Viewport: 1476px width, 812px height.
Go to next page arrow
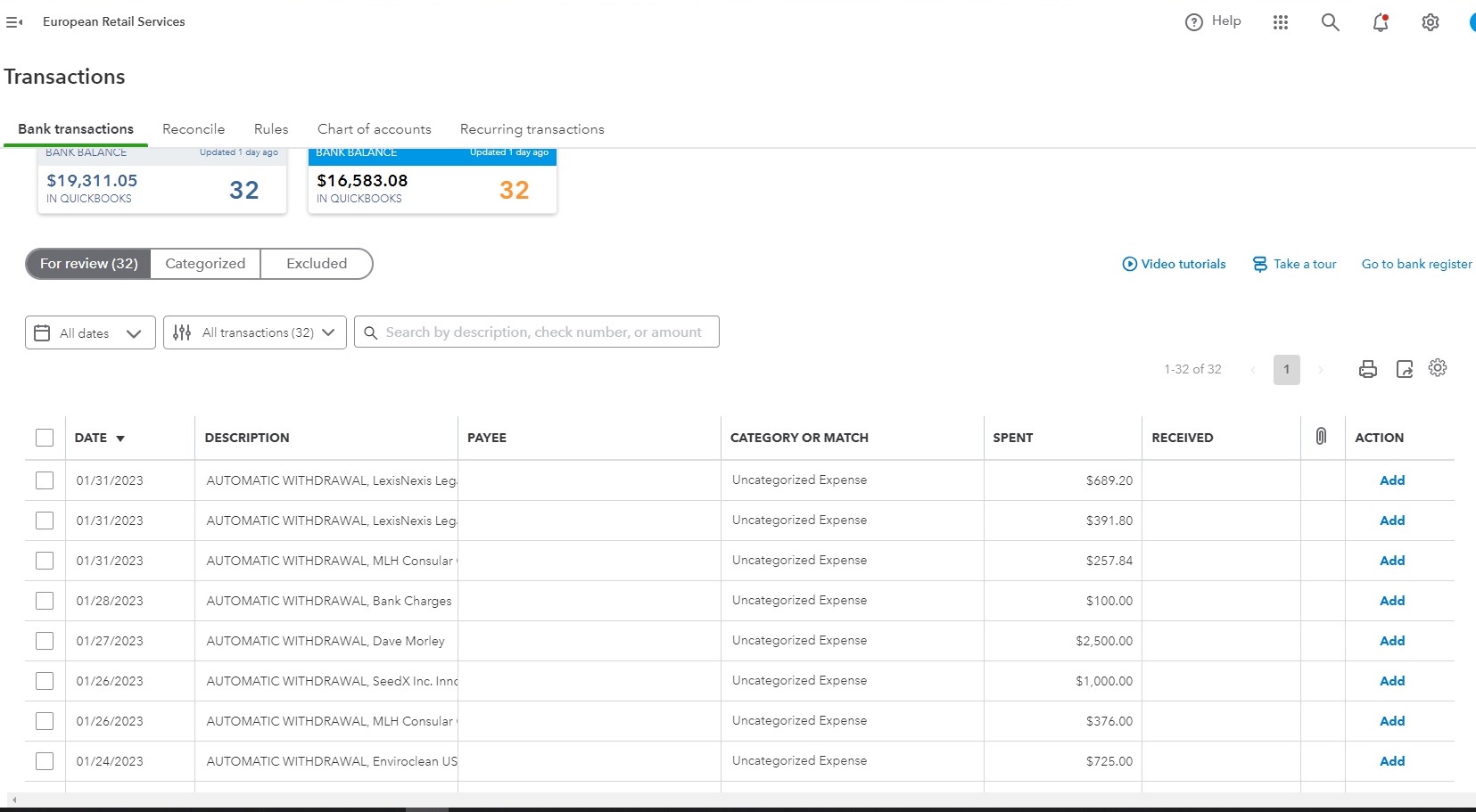[x=1320, y=369]
